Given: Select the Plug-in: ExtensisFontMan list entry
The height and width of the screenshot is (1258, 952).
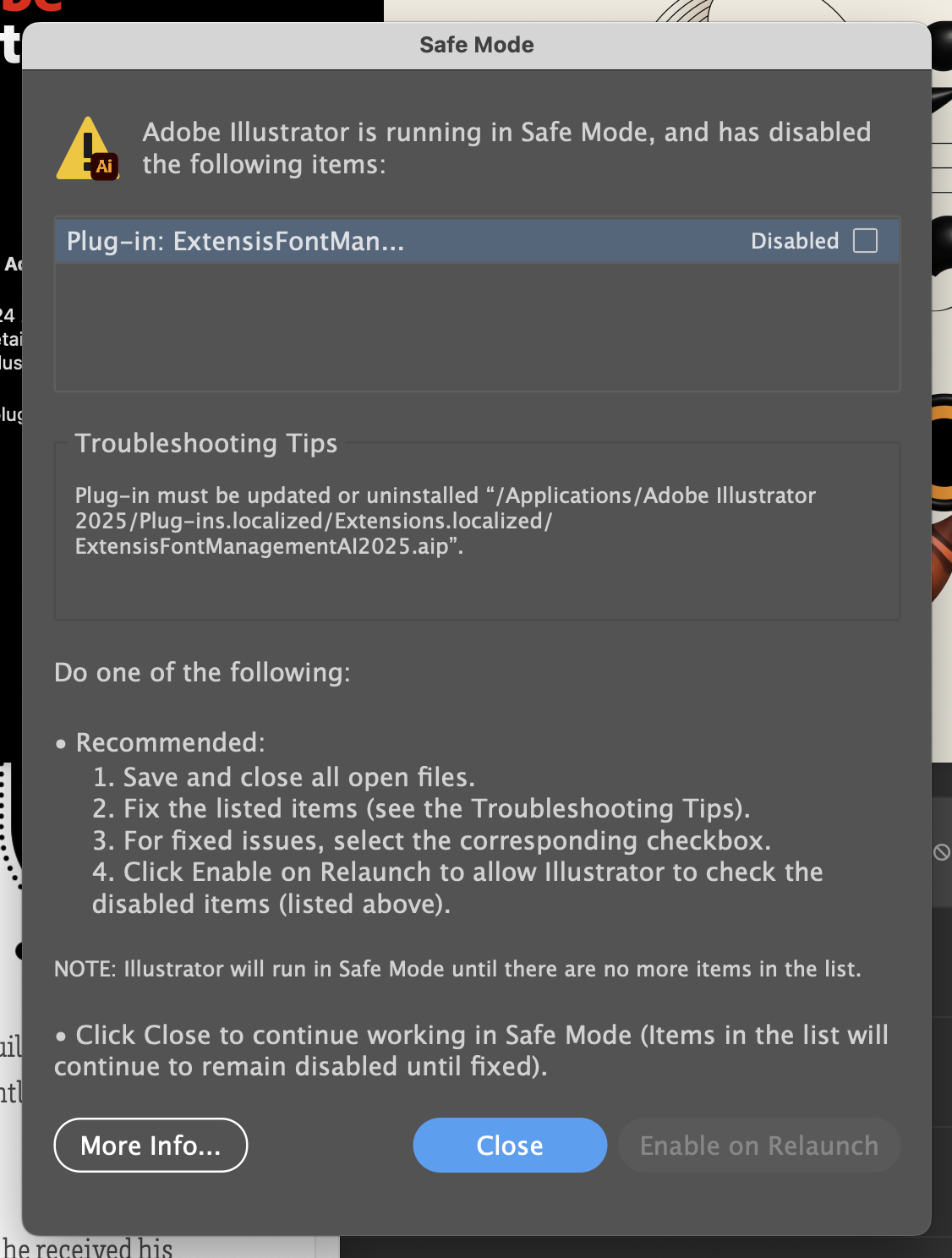Looking at the screenshot, I should pos(237,242).
